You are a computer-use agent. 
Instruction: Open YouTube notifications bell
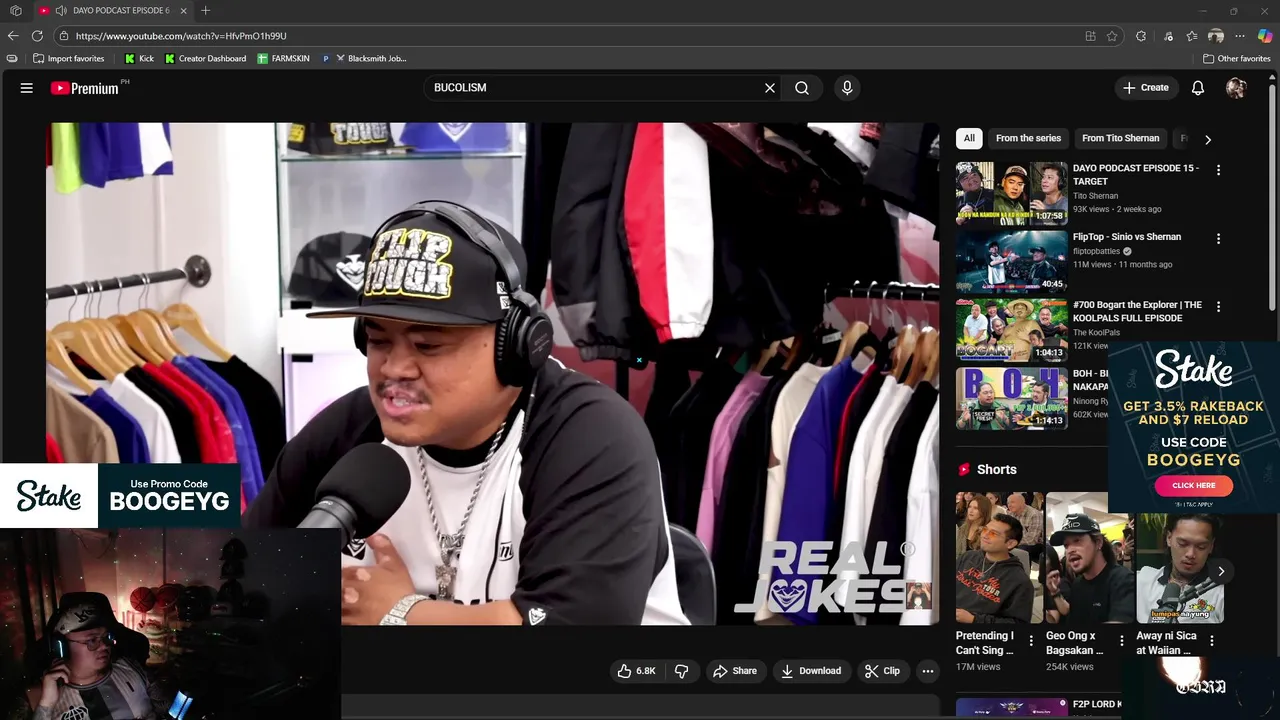1198,88
